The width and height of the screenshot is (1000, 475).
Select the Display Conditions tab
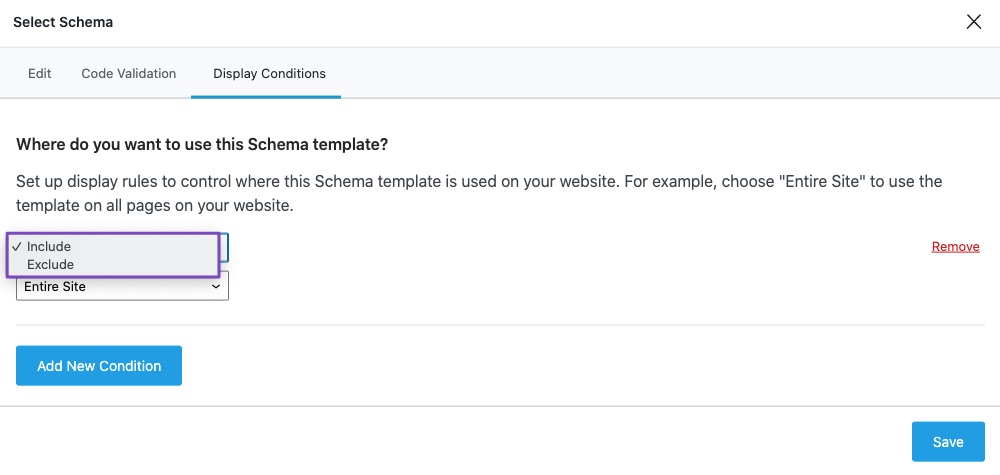pos(269,74)
